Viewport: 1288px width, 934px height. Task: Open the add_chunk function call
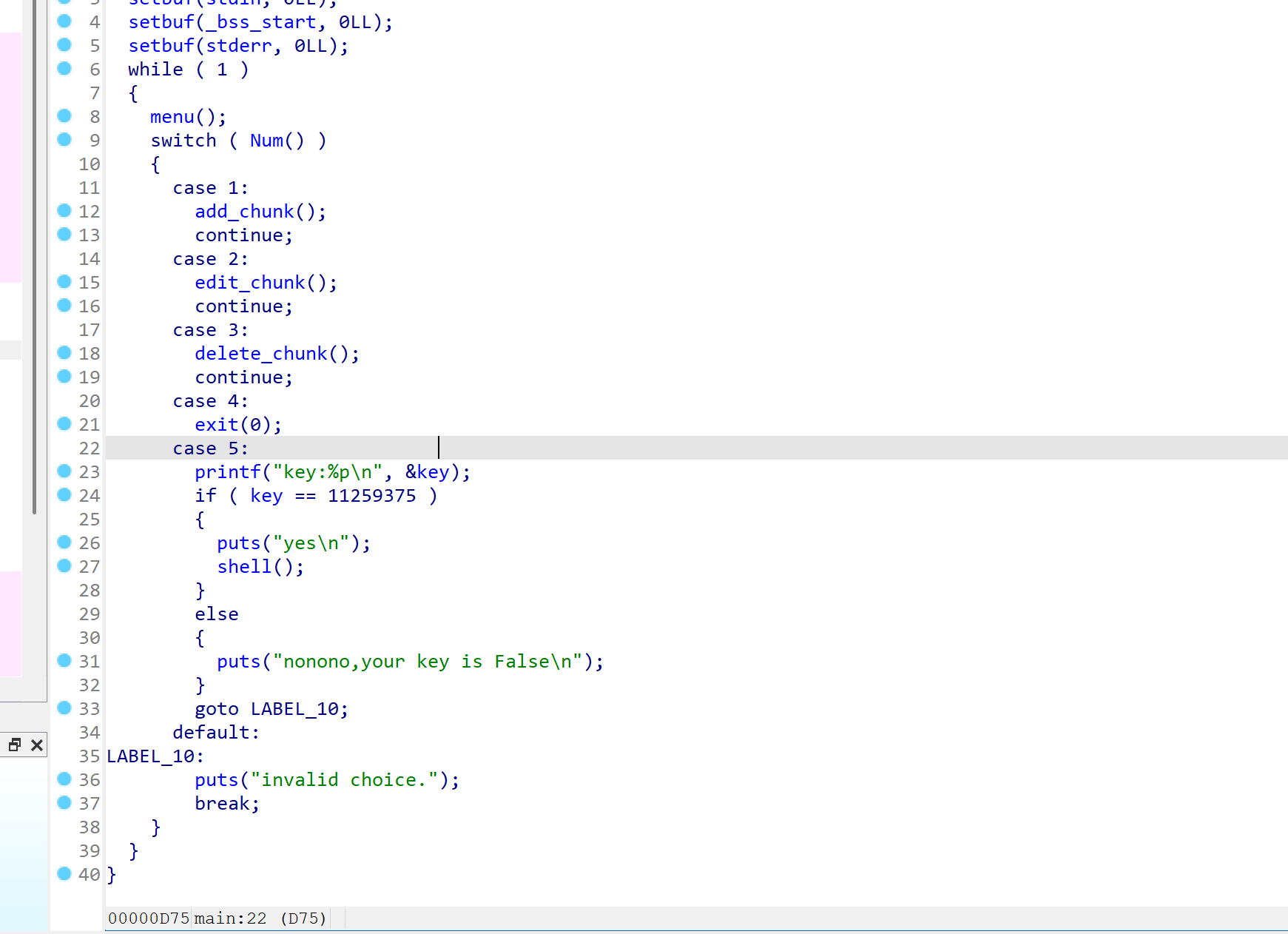244,212
